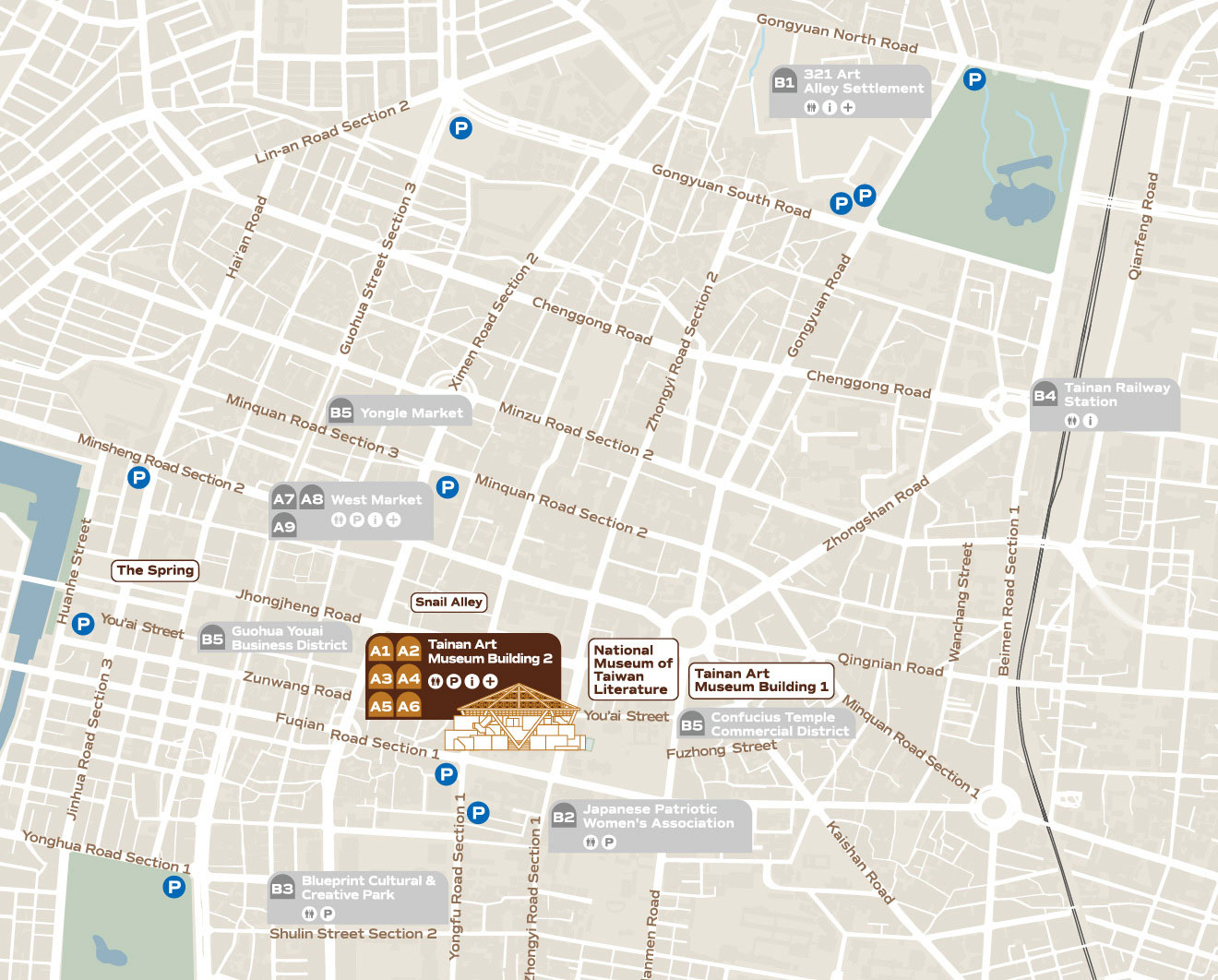
Task: Select Yongle Market label text
Action: [412, 412]
